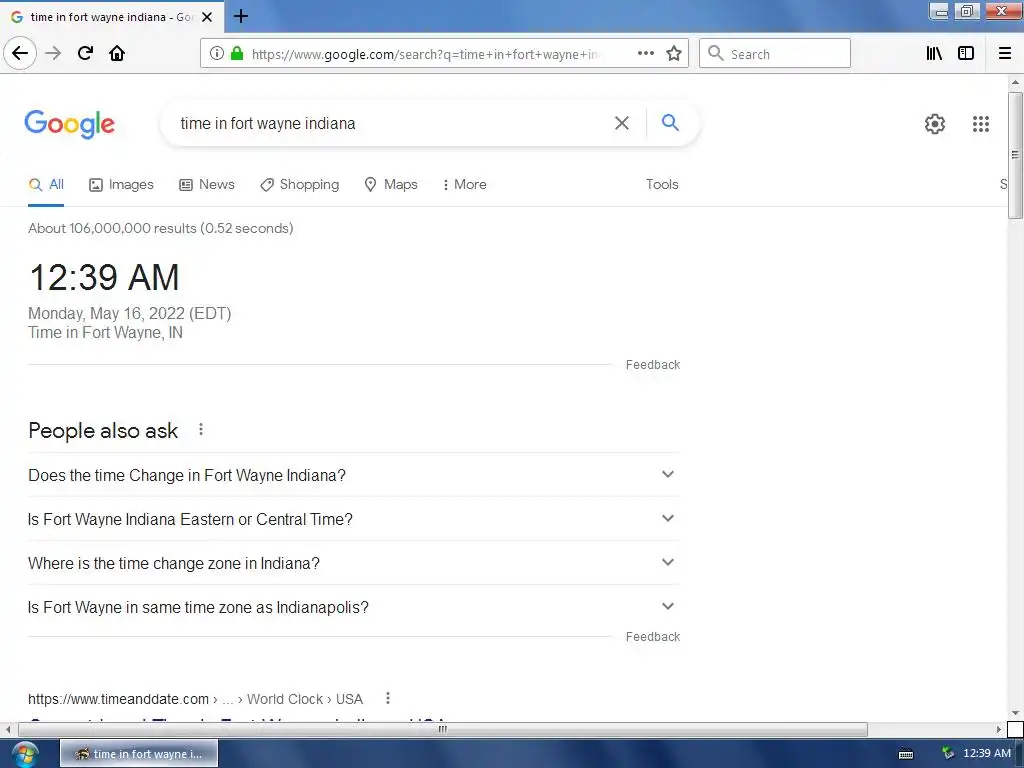The width and height of the screenshot is (1024, 768).
Task: Close the 'time in fort wayne indiana' tab
Action: 207,17
